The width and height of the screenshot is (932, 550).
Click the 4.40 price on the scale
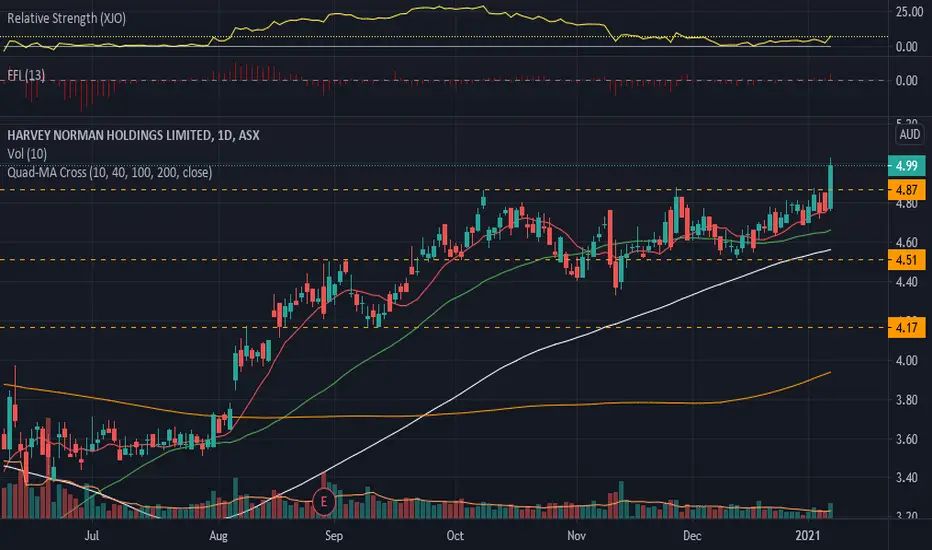point(906,282)
